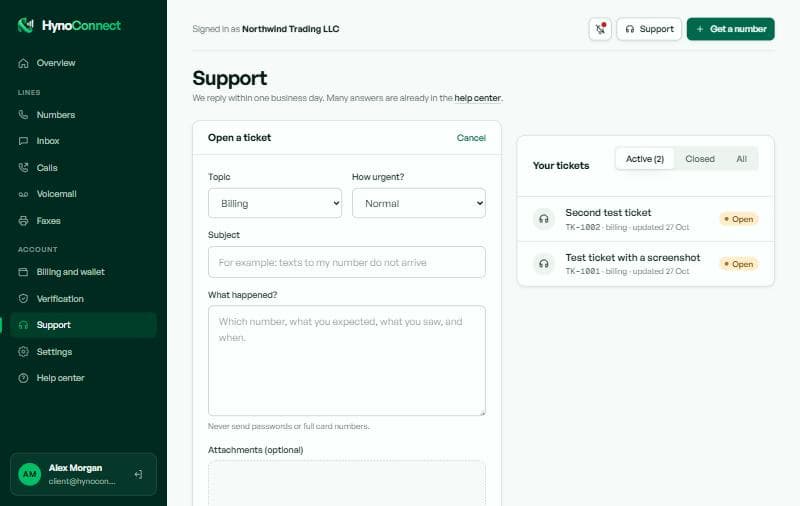This screenshot has height=506, width=800.
Task: Open Test ticket with a screenshot
Action: click(645, 264)
